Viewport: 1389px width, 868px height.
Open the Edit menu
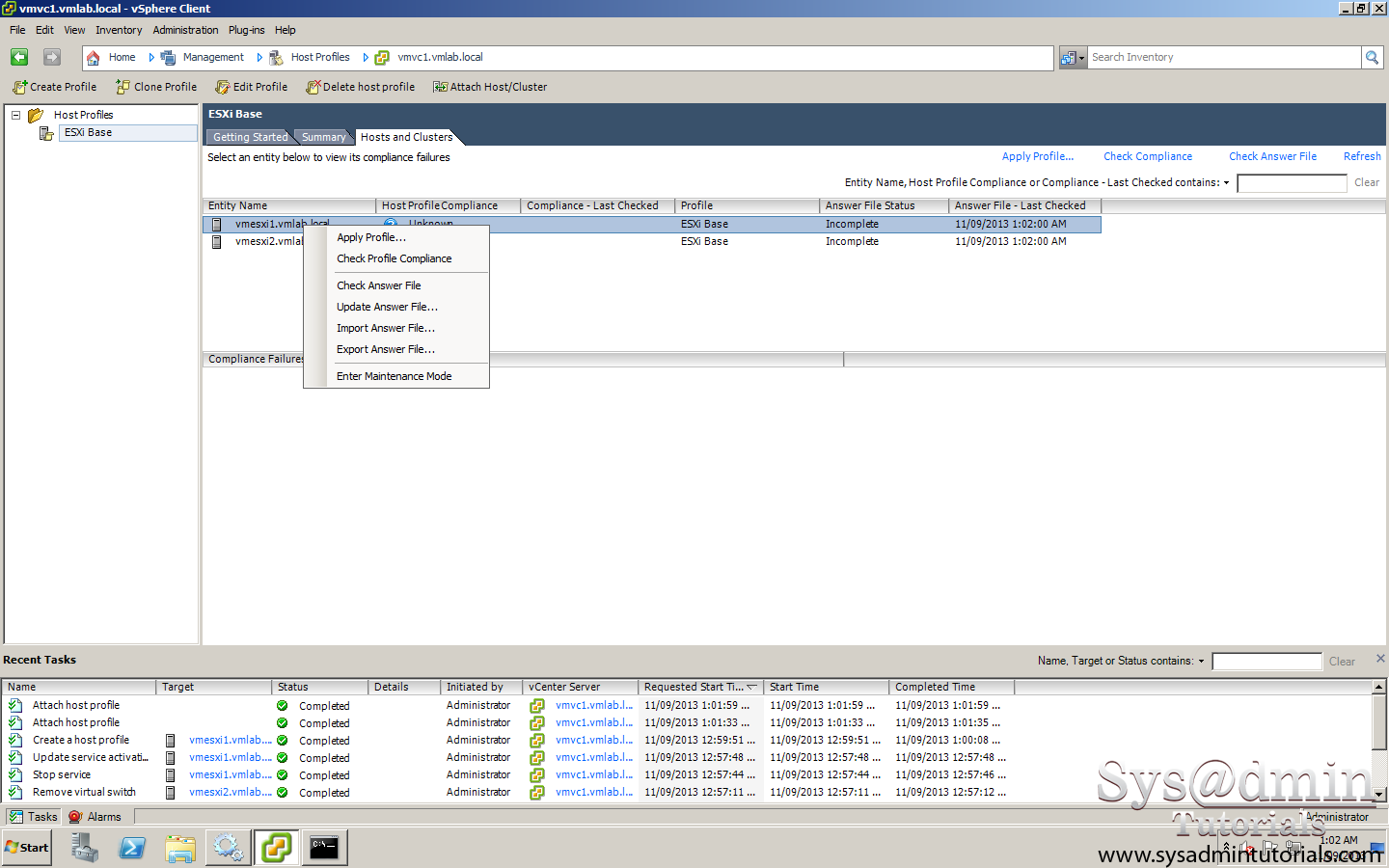(x=44, y=30)
